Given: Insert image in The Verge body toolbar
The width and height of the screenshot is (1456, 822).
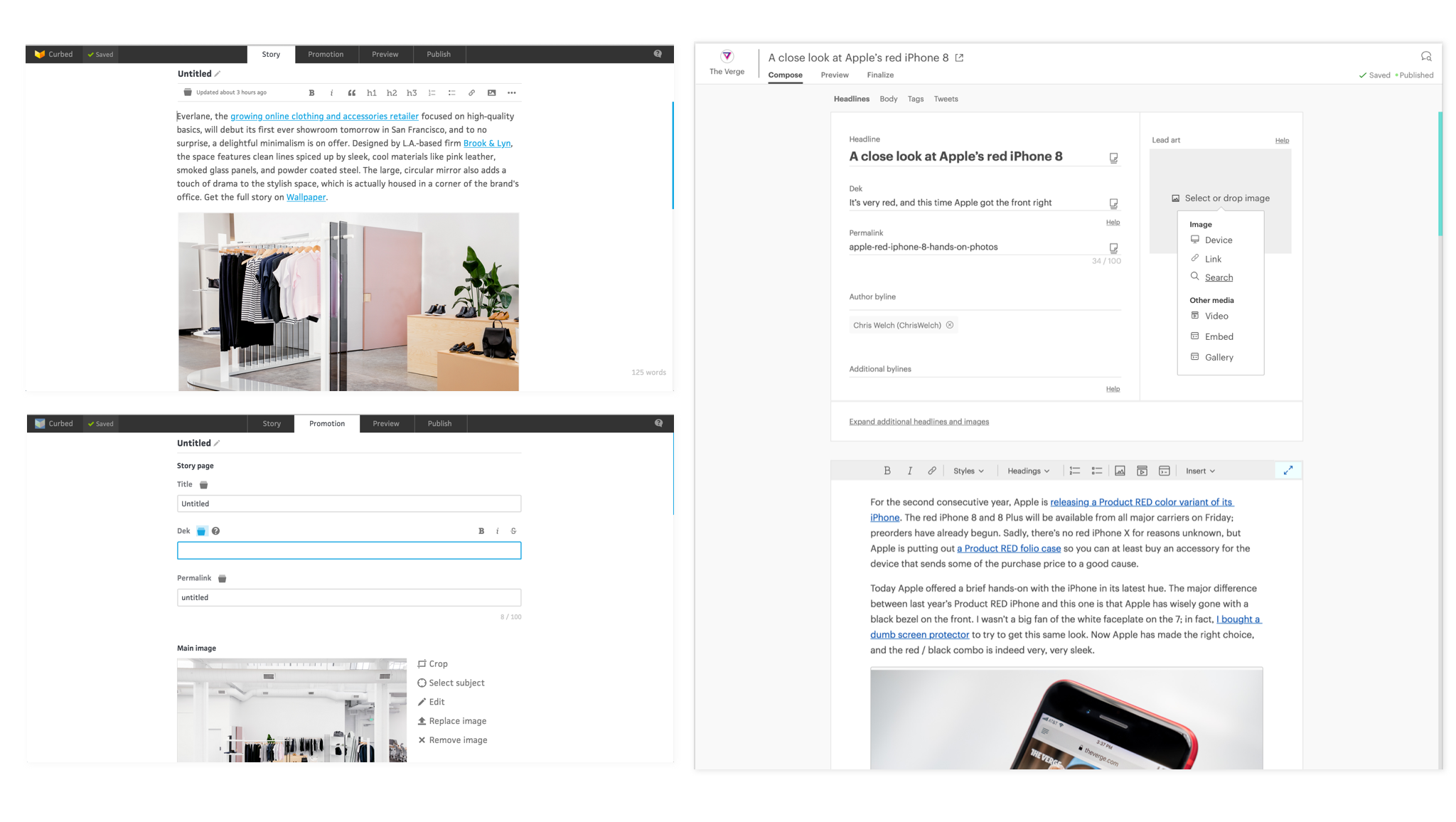Looking at the screenshot, I should click(x=1120, y=471).
